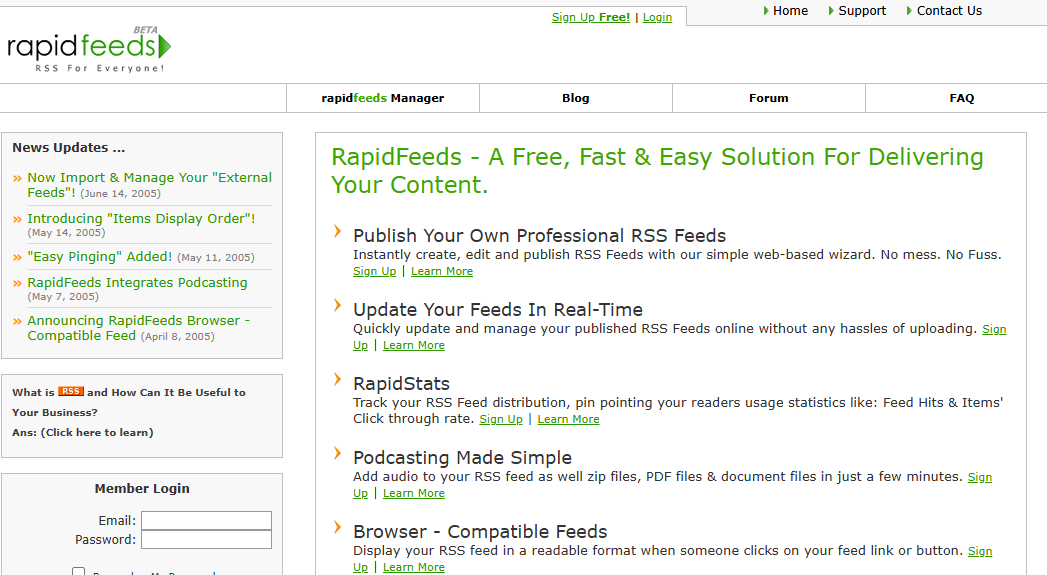The image size is (1047, 575).
Task: Click the 'News Updates ...' heading
Action: pos(68,148)
